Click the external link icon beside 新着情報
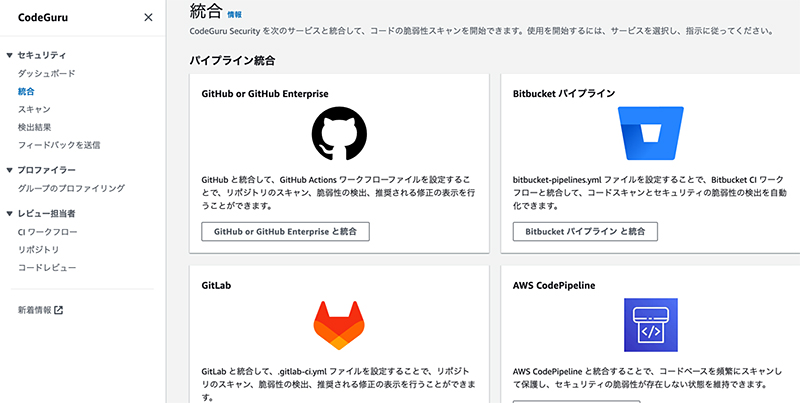Viewport: 800px width, 403px height. pyautogui.click(x=59, y=310)
